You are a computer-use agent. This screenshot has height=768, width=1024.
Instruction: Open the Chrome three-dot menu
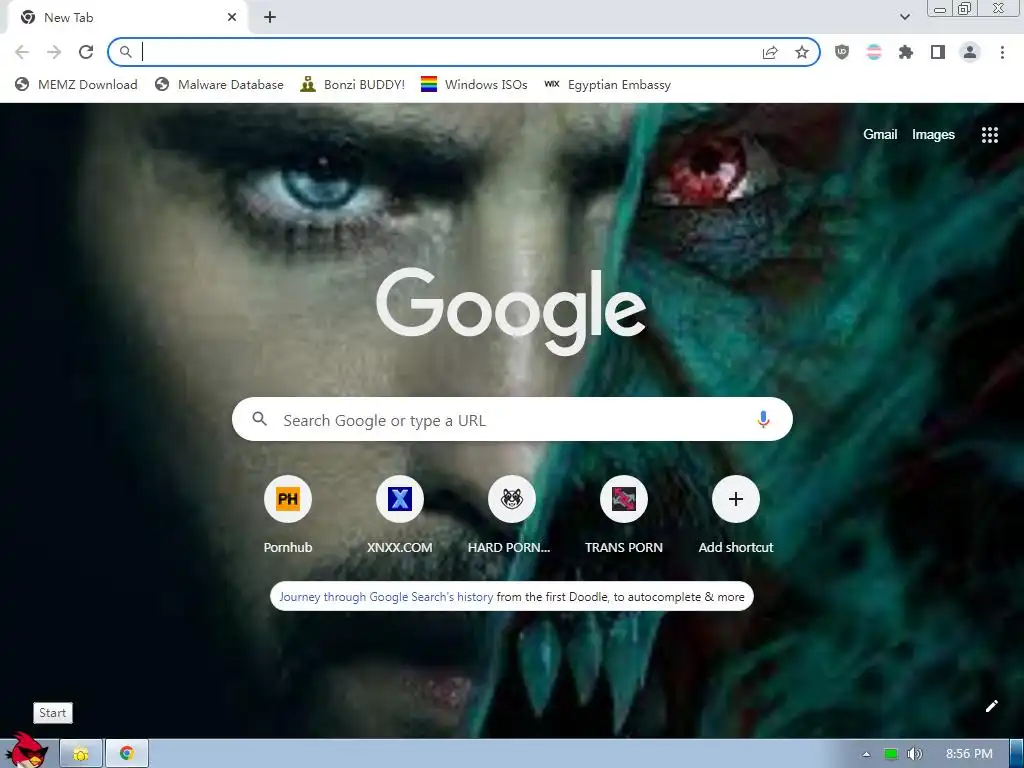coord(1002,52)
